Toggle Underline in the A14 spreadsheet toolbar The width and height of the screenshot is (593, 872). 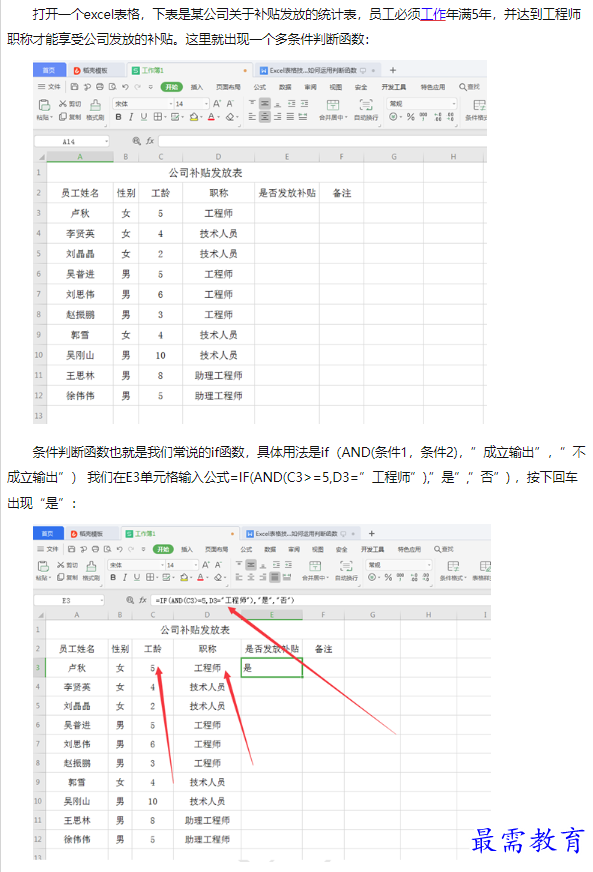[x=144, y=117]
